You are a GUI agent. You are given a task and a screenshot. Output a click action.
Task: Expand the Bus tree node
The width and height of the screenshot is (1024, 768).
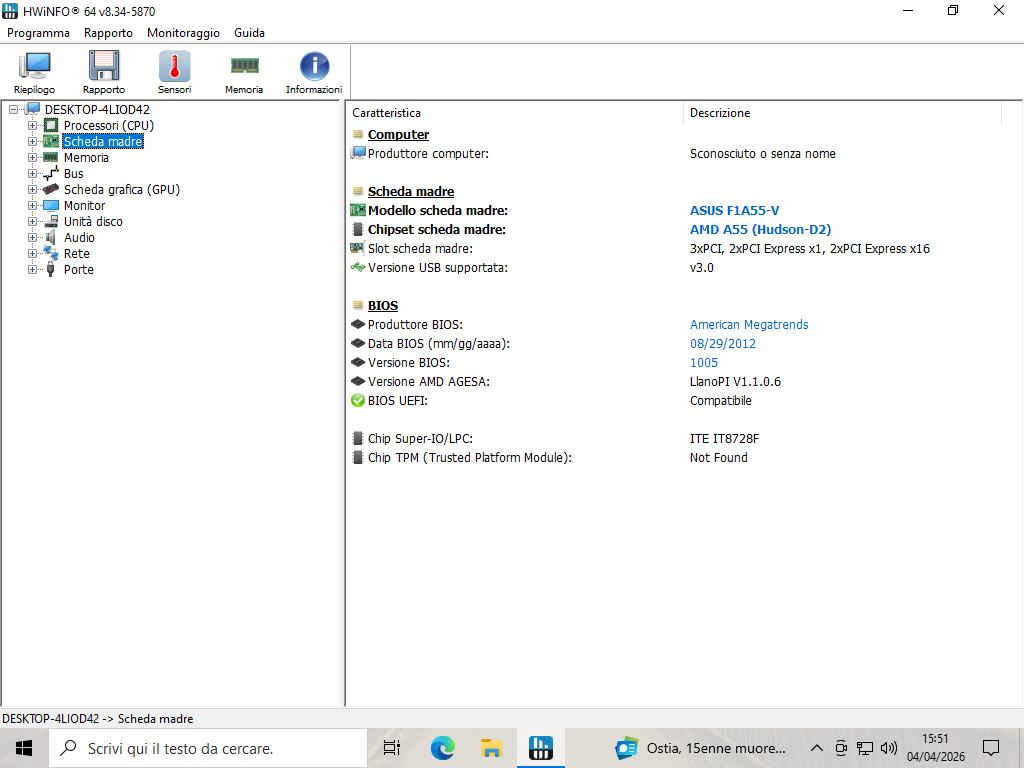coord(32,174)
